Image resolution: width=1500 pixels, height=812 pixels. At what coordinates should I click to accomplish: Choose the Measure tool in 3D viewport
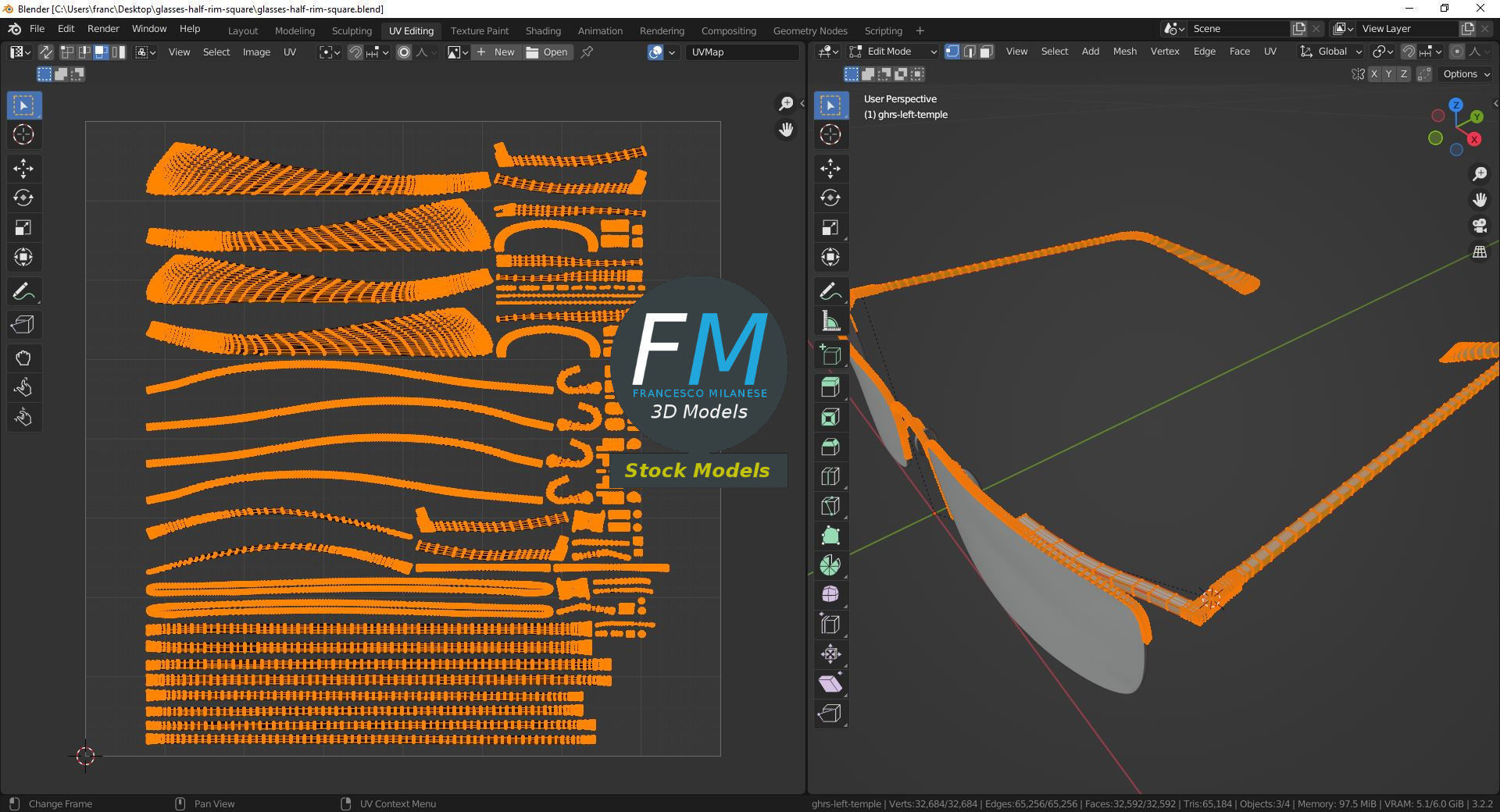click(x=830, y=321)
